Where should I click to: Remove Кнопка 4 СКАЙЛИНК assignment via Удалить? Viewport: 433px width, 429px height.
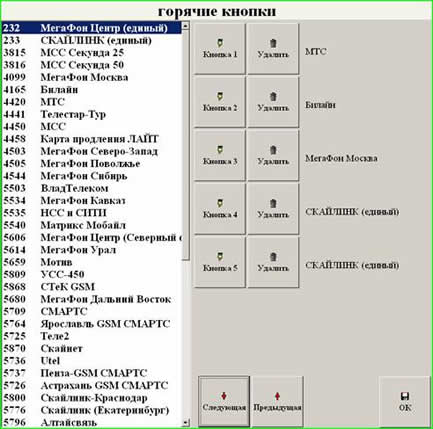click(273, 209)
